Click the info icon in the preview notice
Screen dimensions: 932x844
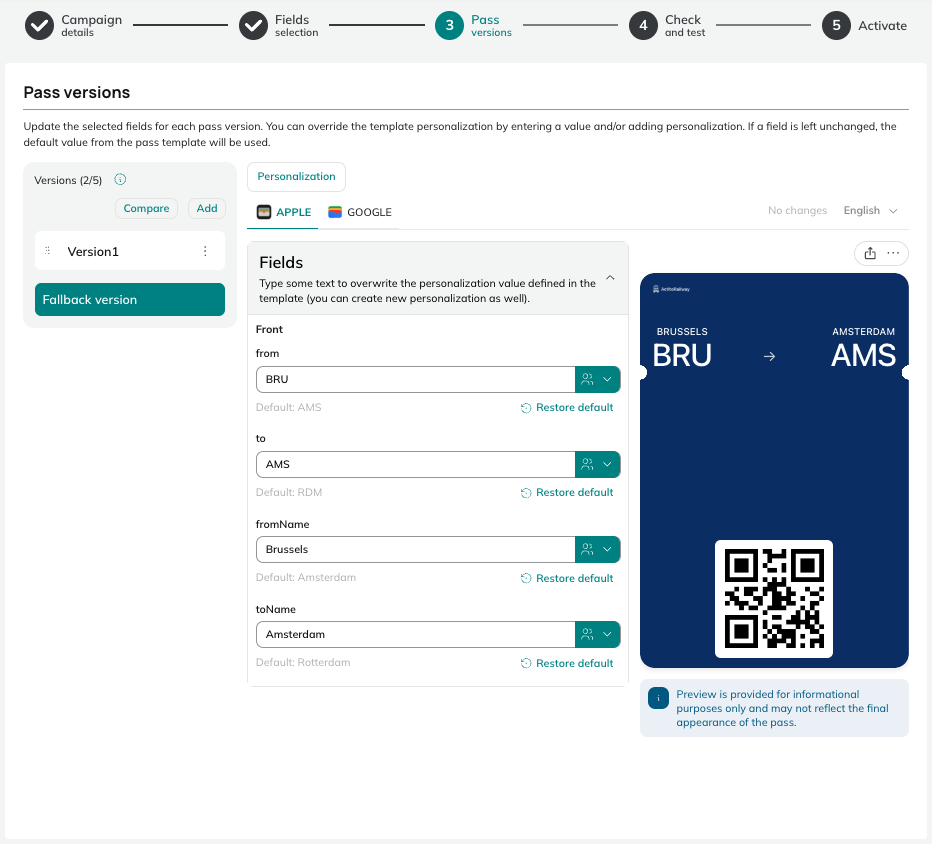click(659, 698)
